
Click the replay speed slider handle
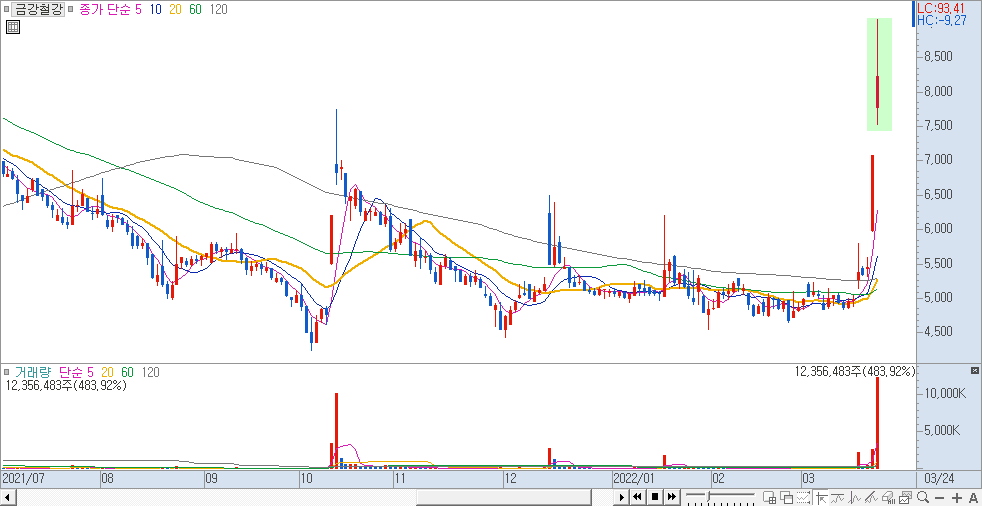tap(708, 496)
